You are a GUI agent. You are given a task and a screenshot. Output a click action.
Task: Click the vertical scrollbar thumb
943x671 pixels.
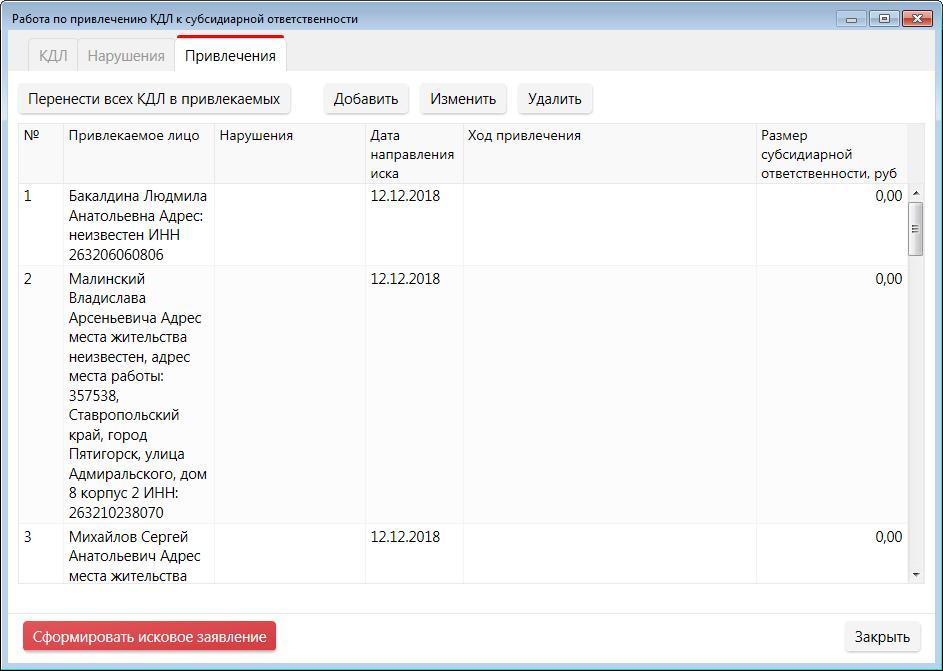click(916, 229)
